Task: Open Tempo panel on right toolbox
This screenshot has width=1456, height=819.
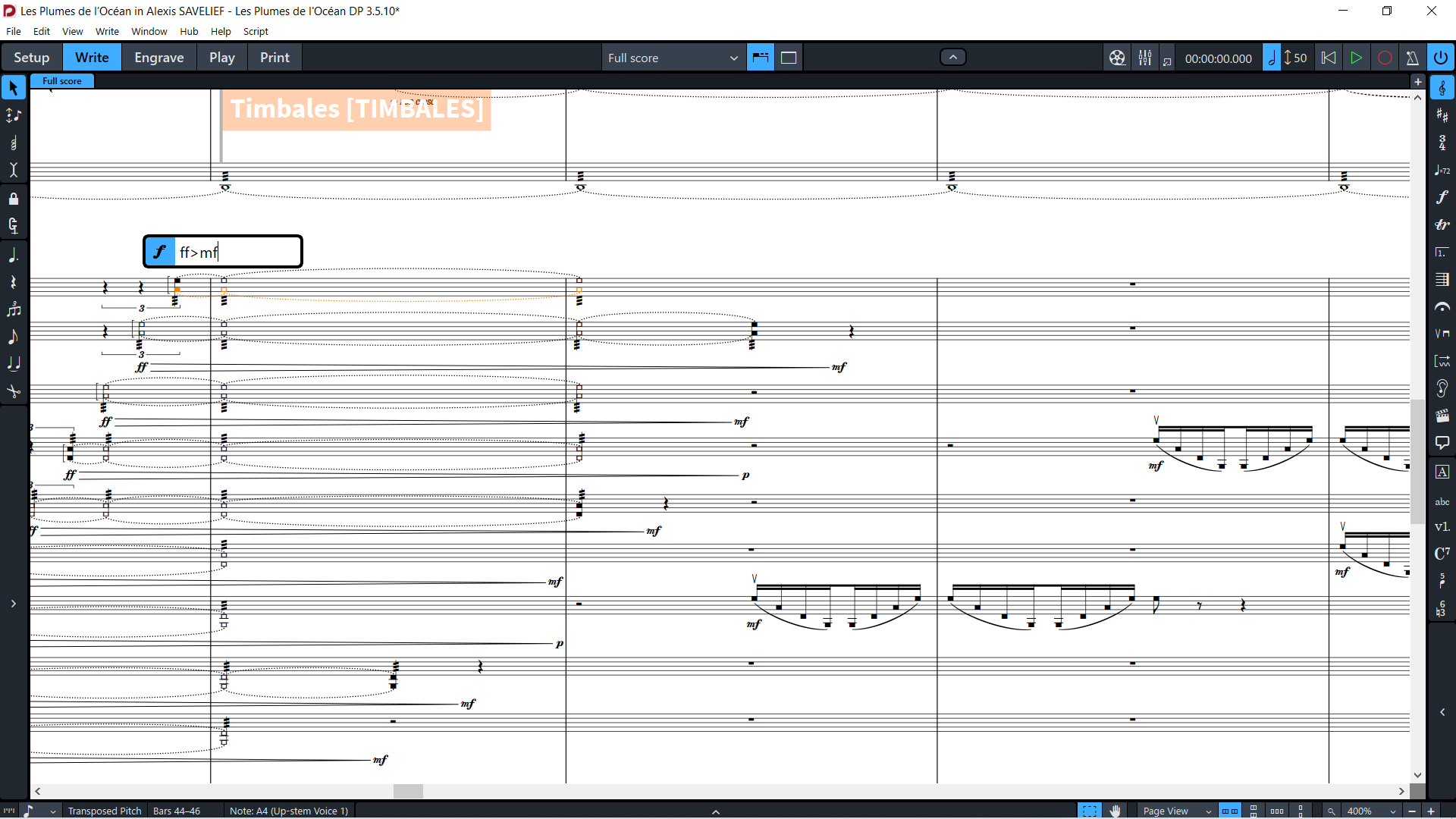Action: pos(1442,170)
